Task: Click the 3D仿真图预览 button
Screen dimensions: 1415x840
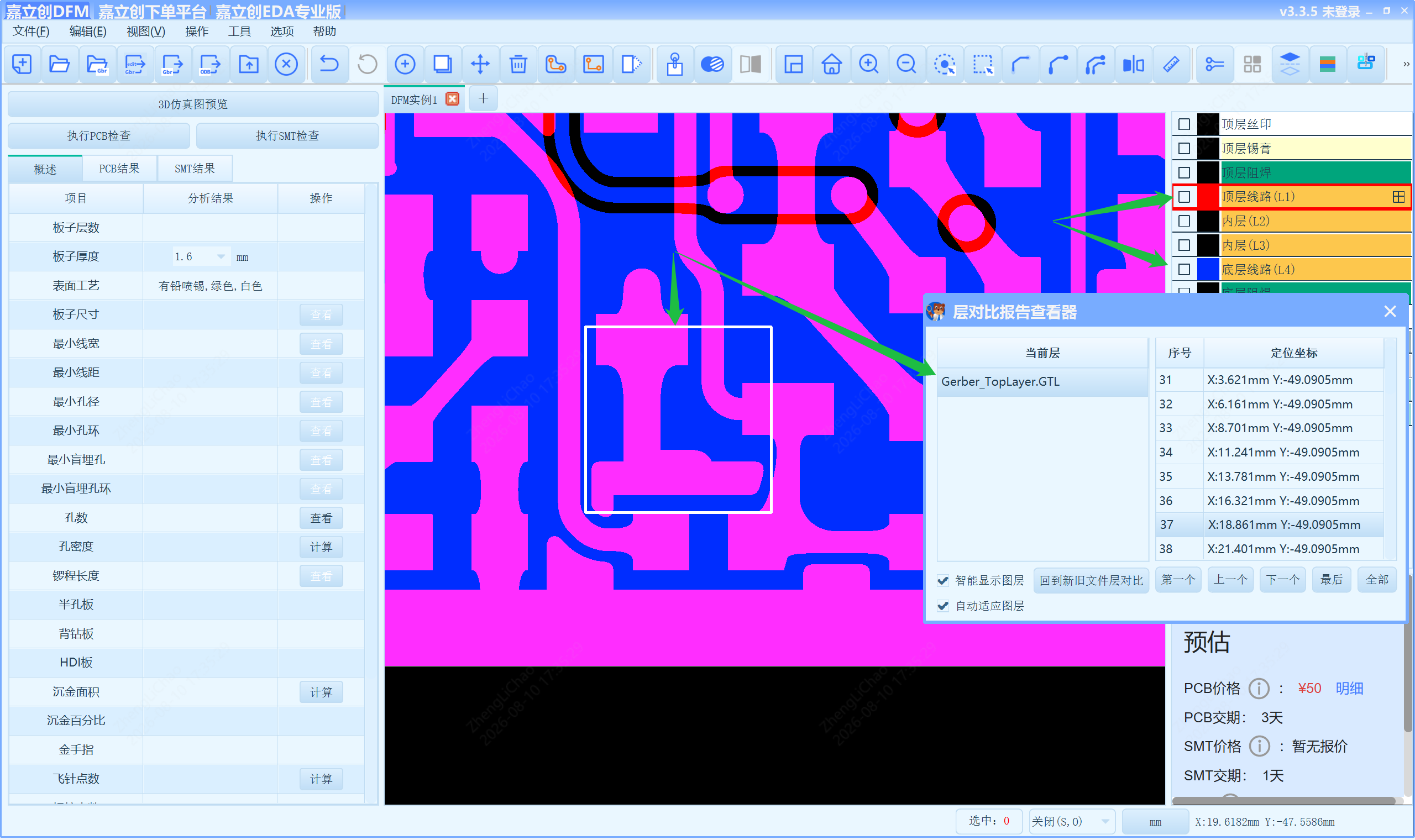Action: pos(193,104)
